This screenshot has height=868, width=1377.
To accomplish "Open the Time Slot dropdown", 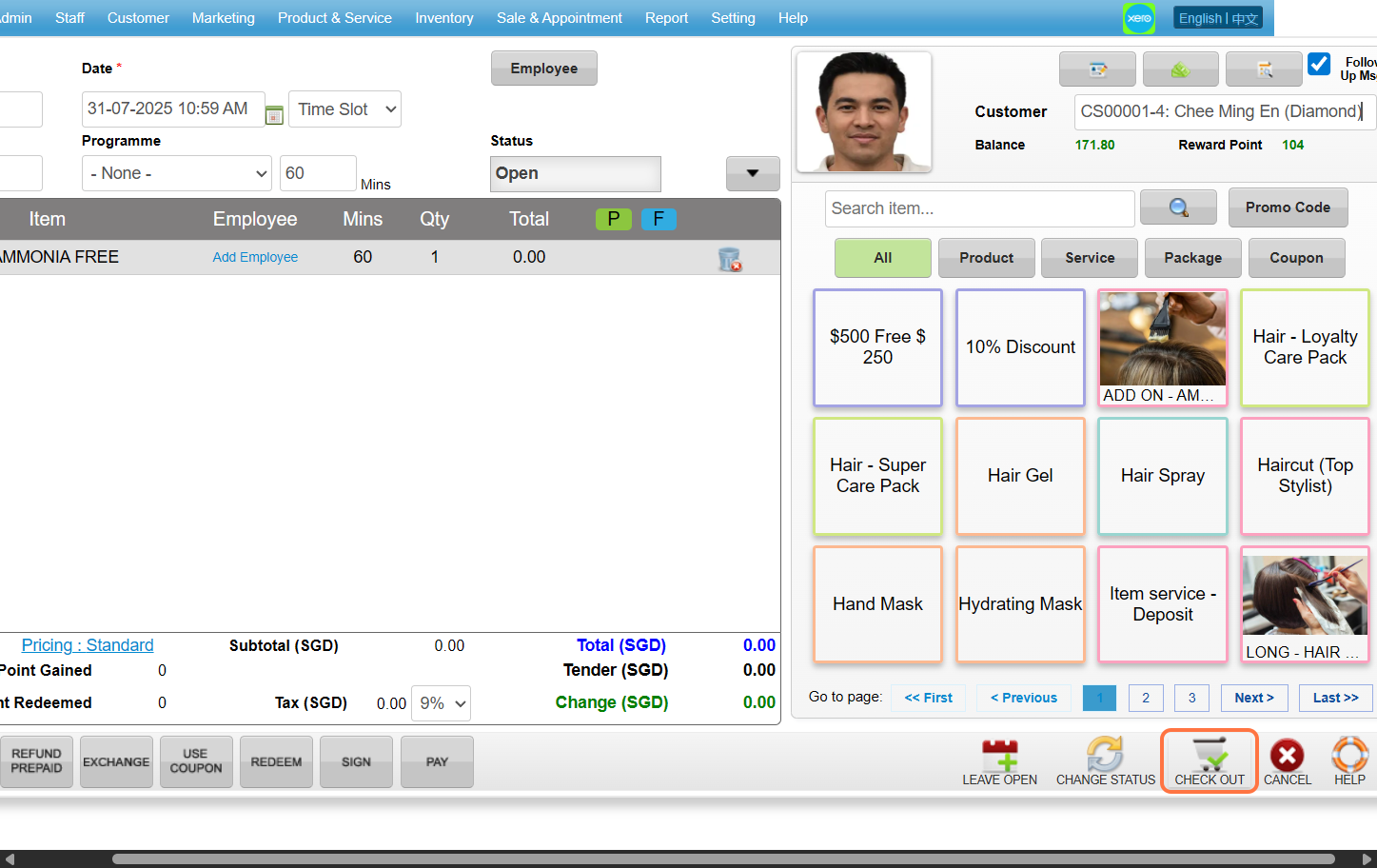I will (344, 109).
